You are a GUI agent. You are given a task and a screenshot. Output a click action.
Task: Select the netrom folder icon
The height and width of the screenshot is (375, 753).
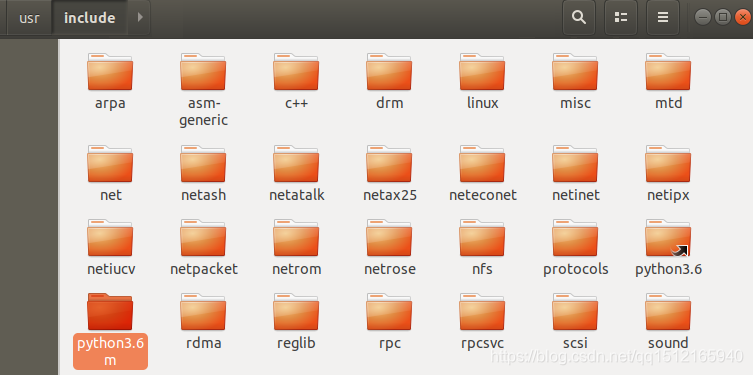tap(296, 238)
